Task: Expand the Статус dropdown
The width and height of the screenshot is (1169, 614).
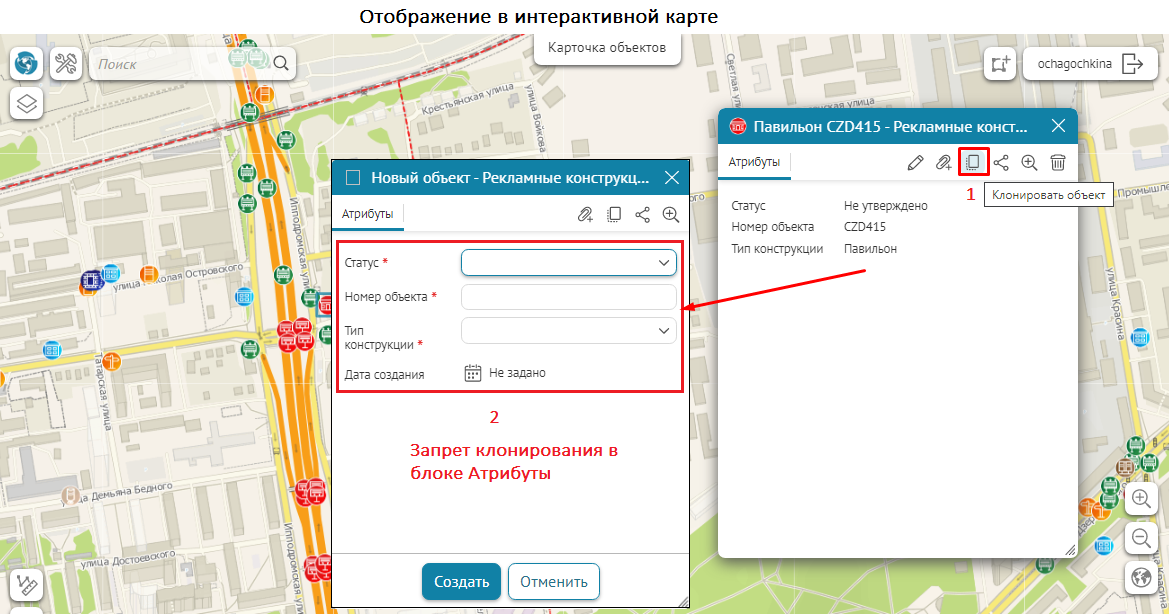Action: tap(568, 262)
